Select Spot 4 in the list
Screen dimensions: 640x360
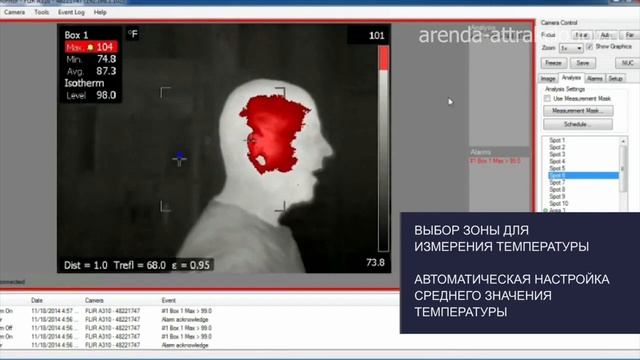[557, 161]
